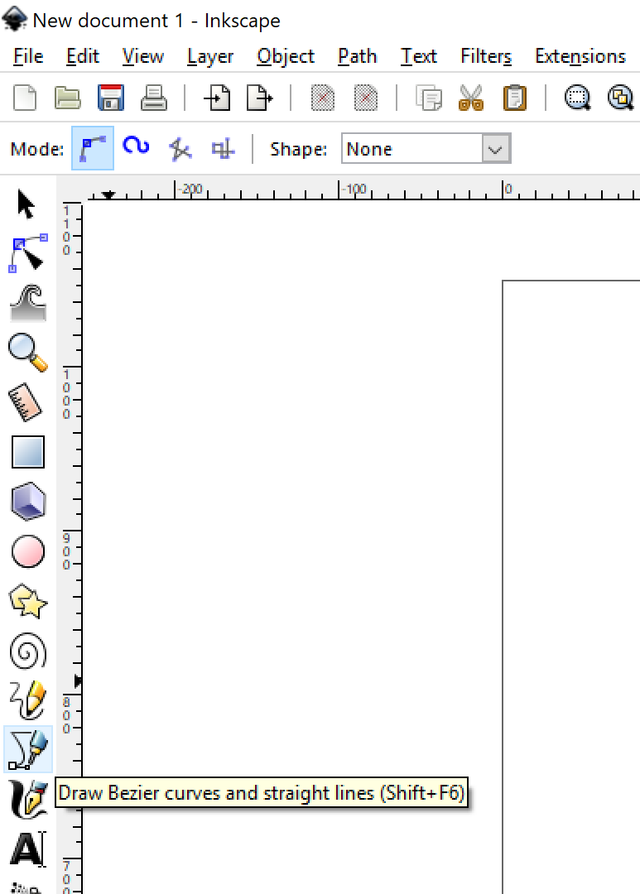Image resolution: width=640 pixels, height=894 pixels.
Task: Click the Export icon
Action: click(x=260, y=97)
